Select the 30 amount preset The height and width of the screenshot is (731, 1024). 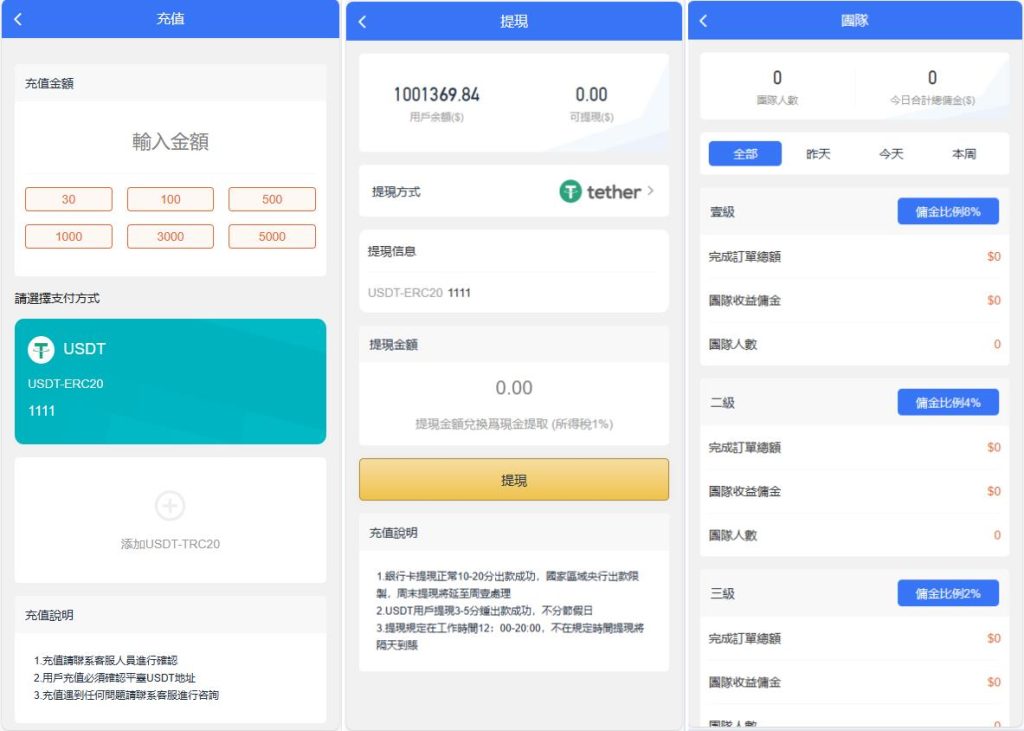68,199
